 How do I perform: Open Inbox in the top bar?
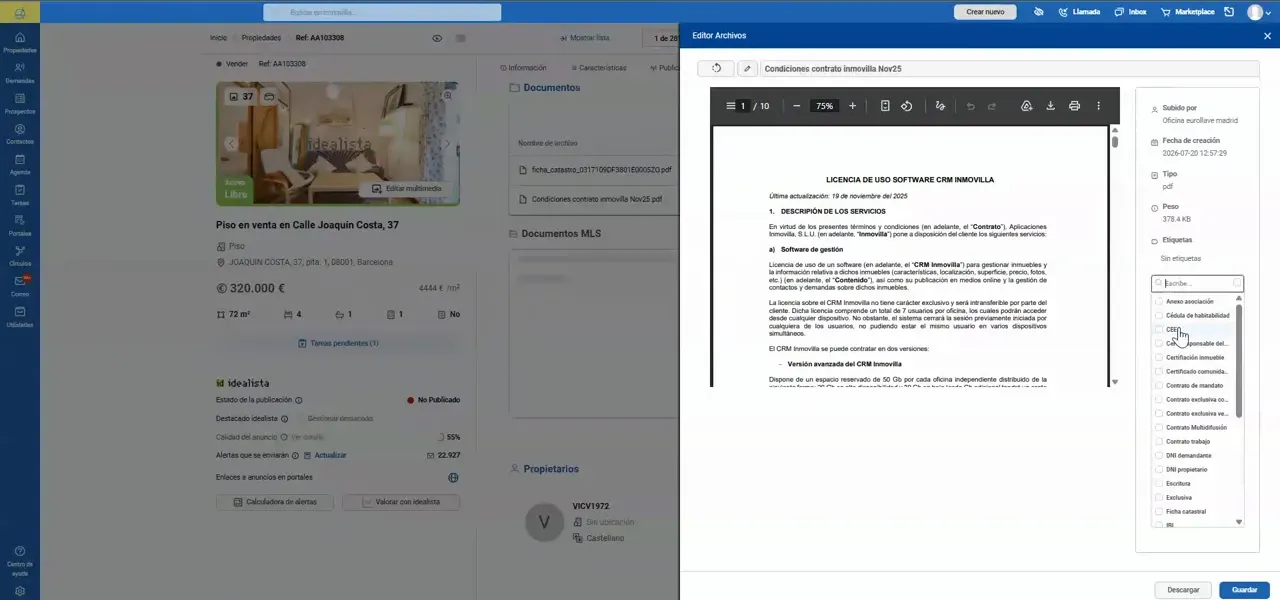coord(1130,12)
